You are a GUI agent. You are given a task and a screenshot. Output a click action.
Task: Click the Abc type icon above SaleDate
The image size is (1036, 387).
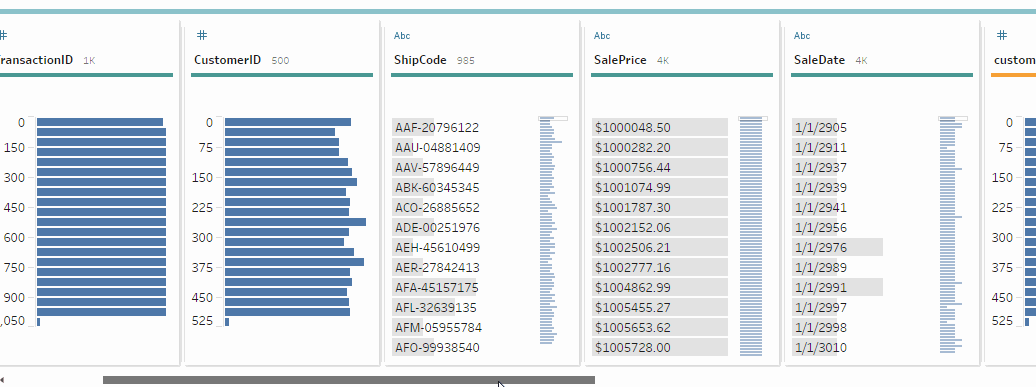pos(801,36)
